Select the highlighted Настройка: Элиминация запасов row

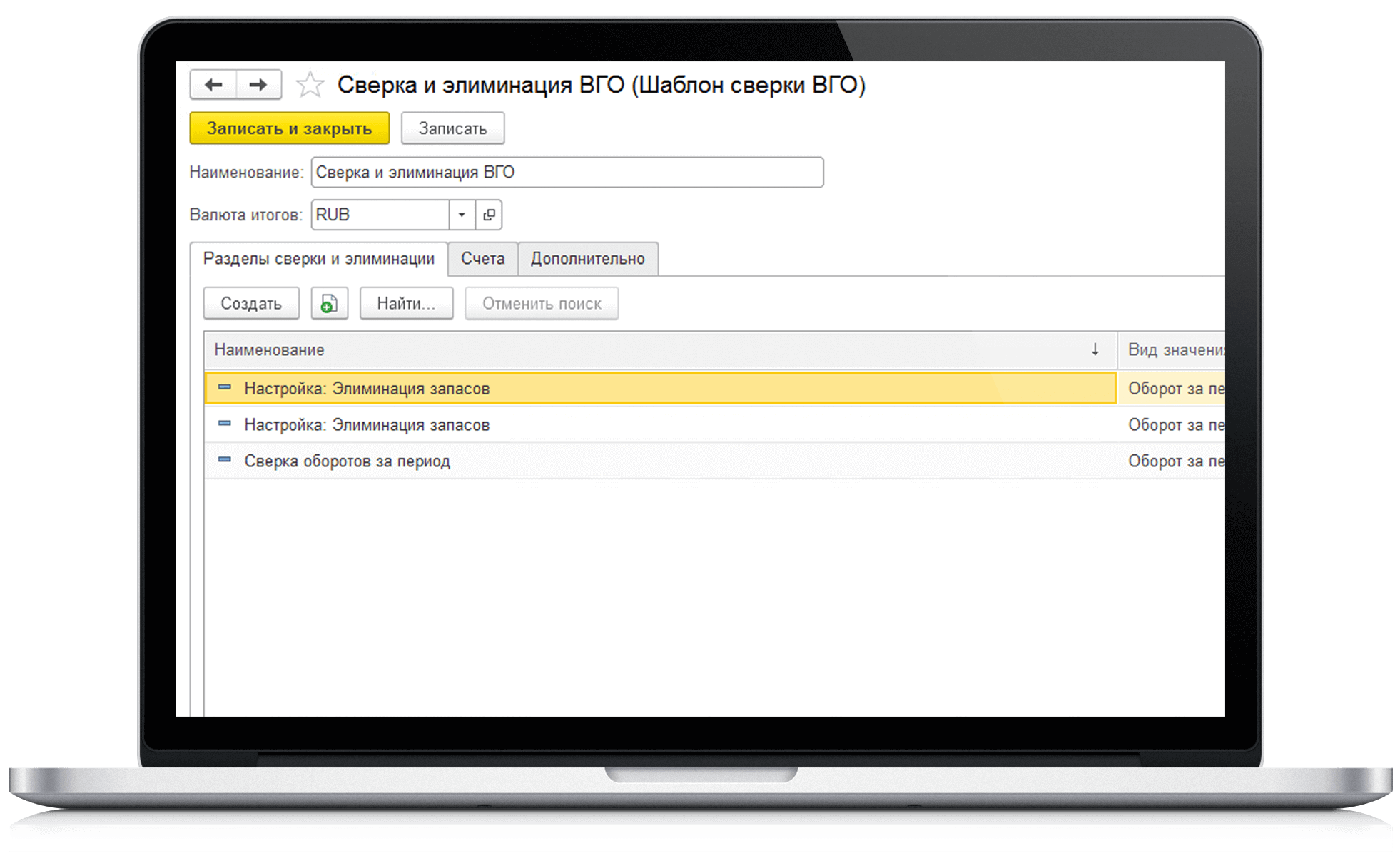coord(661,388)
